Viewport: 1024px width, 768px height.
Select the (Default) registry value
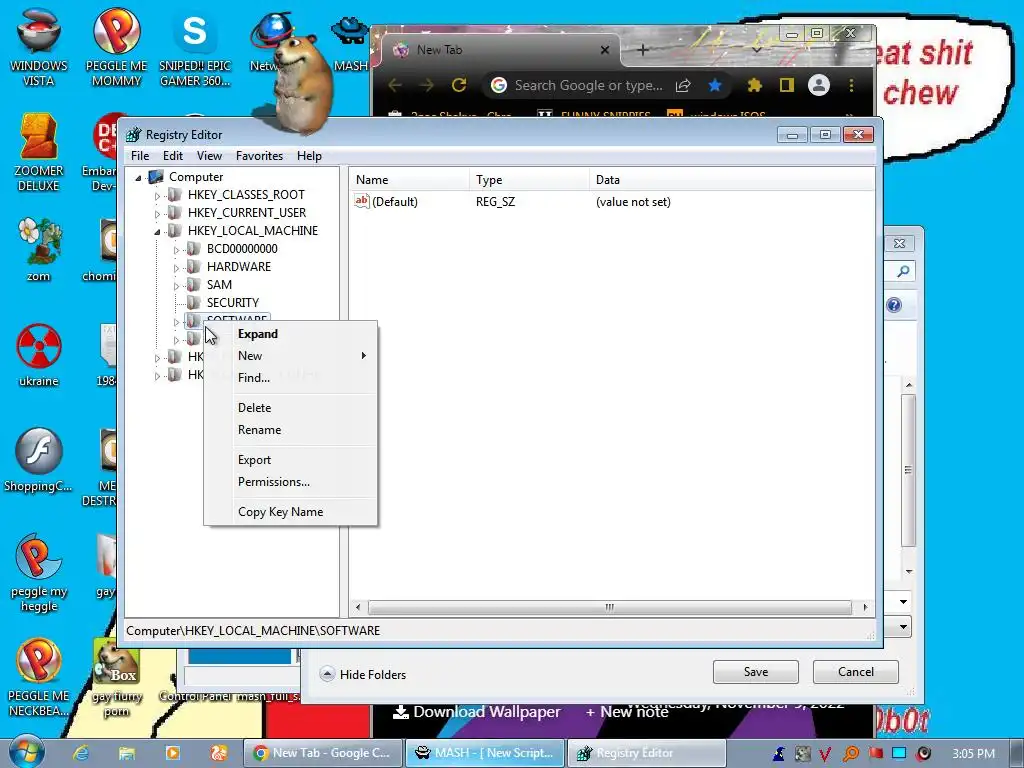pos(394,202)
